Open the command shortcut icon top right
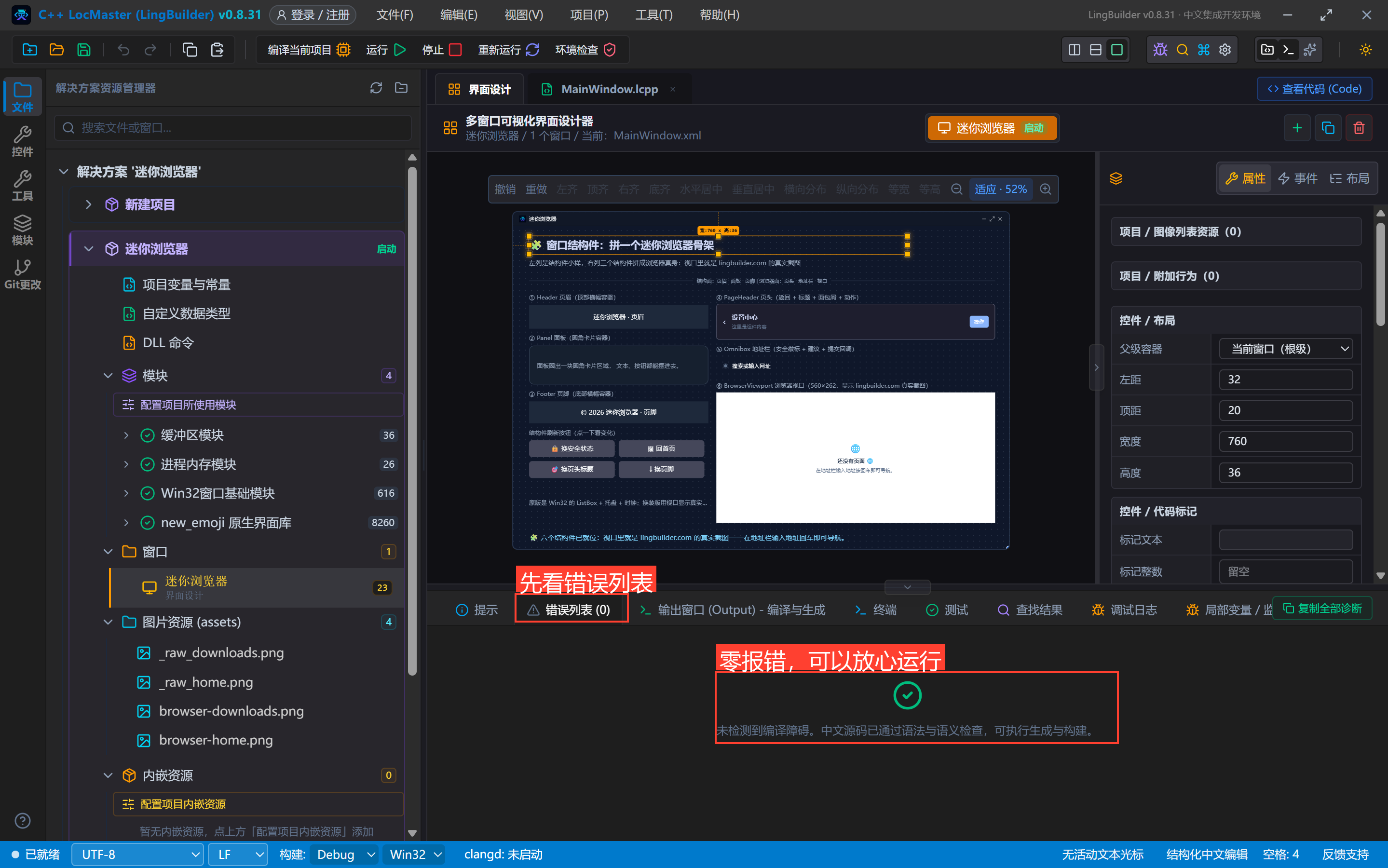 [x=1204, y=50]
